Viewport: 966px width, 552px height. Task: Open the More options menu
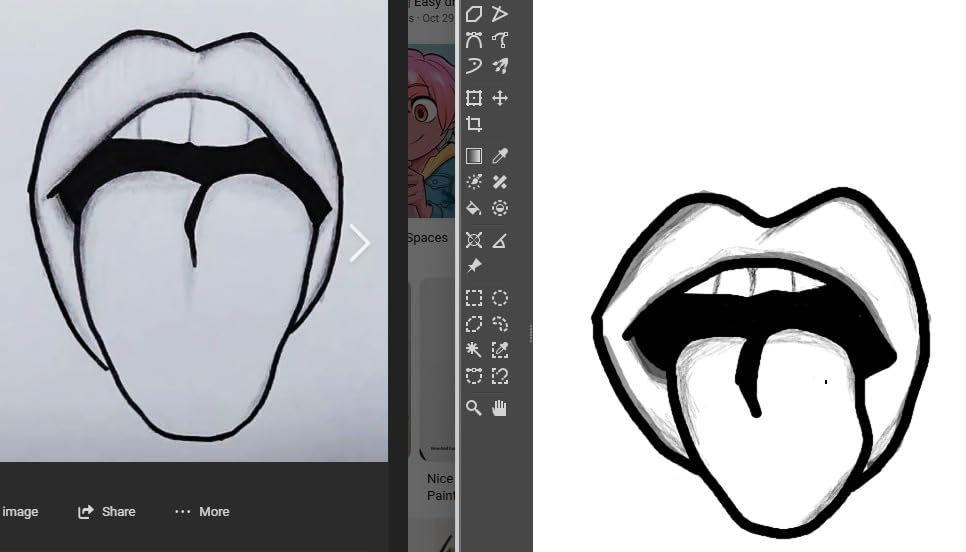pyautogui.click(x=202, y=511)
